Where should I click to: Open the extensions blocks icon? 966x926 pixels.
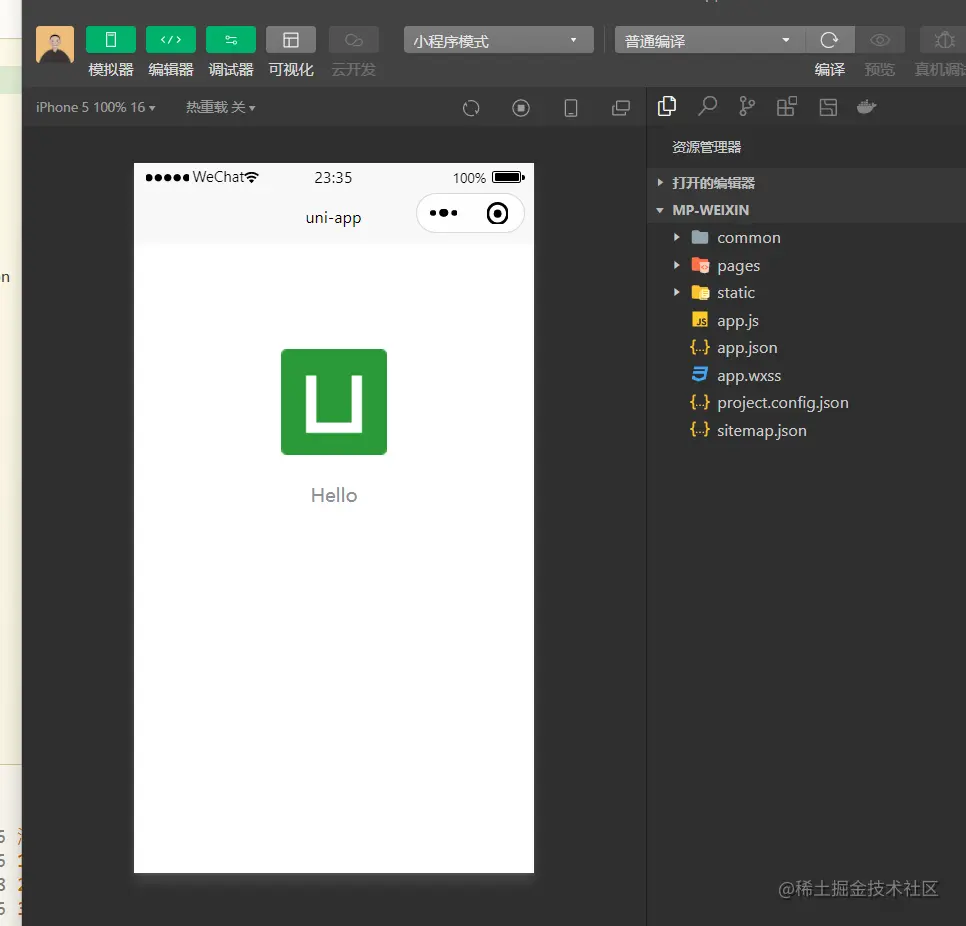point(787,107)
